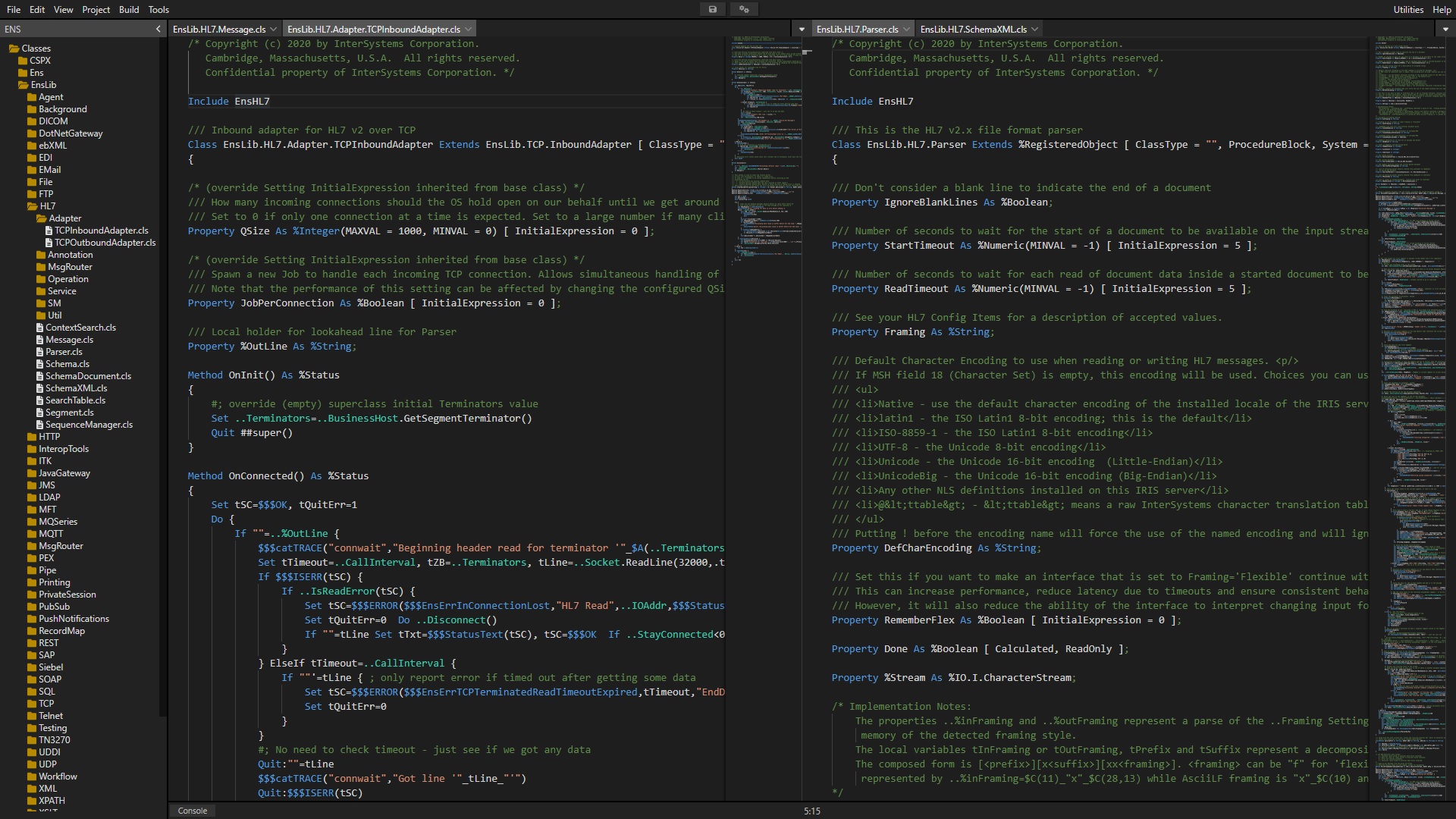The image size is (1456, 819).
Task: Click the EnsLib folder icon
Action: (23, 85)
